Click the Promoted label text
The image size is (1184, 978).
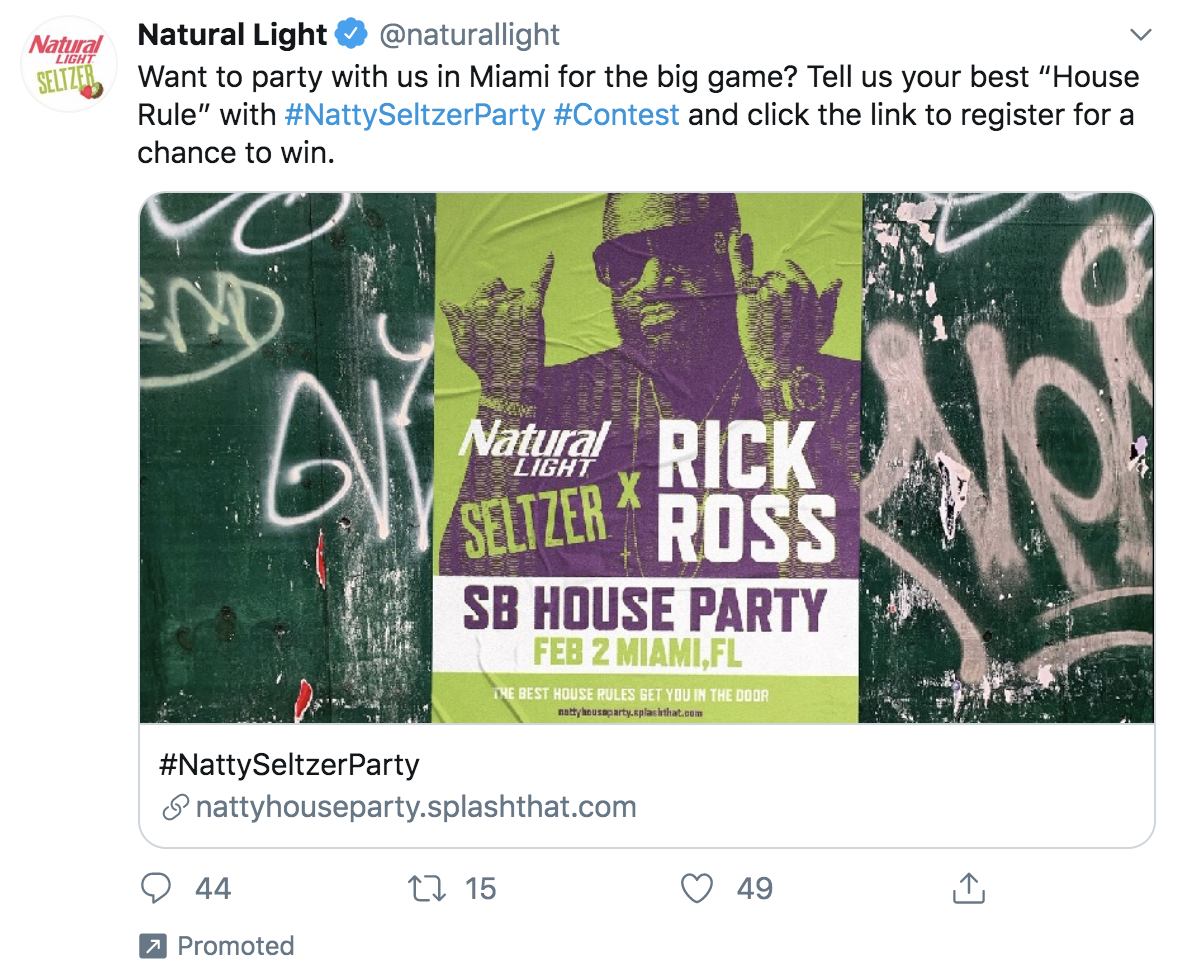click(x=235, y=946)
